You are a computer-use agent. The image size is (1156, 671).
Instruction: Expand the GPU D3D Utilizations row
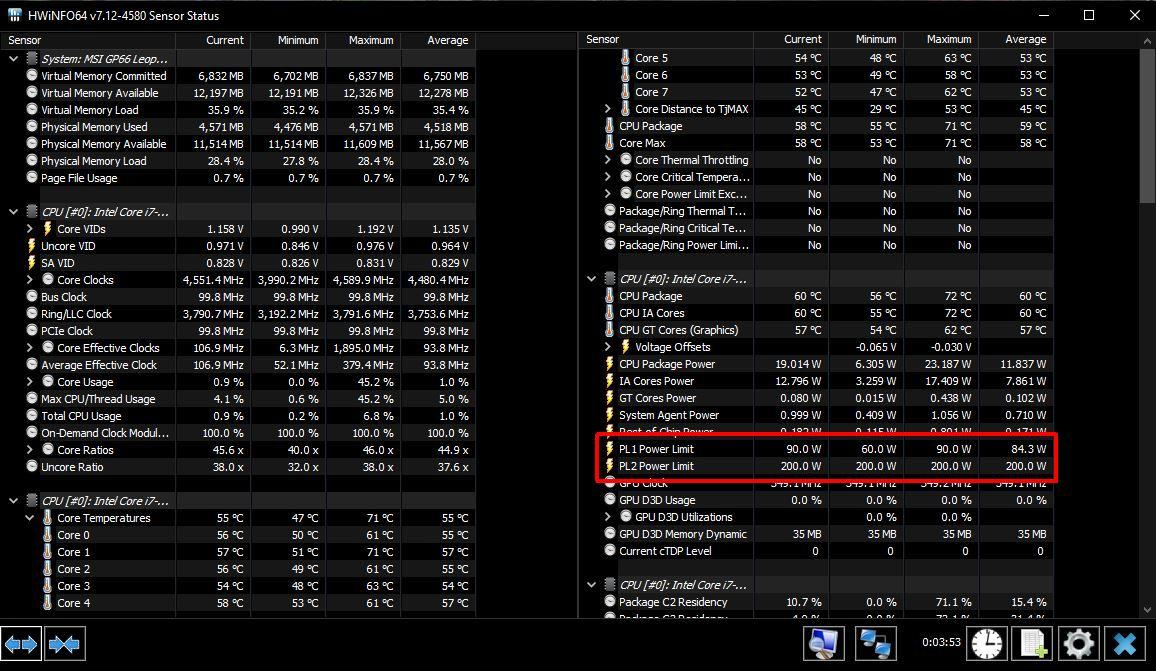pos(607,516)
